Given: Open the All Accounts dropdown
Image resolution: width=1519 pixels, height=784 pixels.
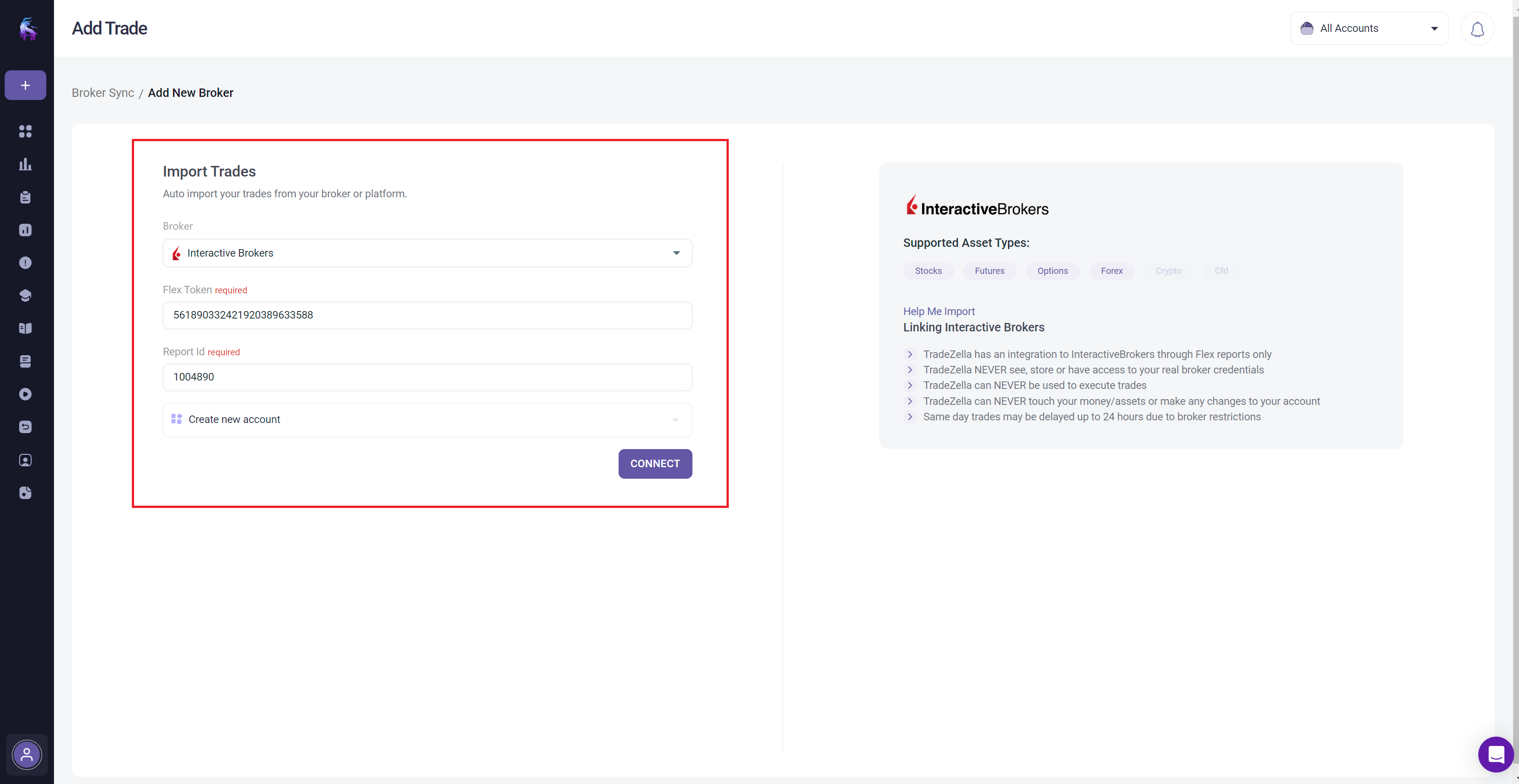Looking at the screenshot, I should coord(1369,28).
